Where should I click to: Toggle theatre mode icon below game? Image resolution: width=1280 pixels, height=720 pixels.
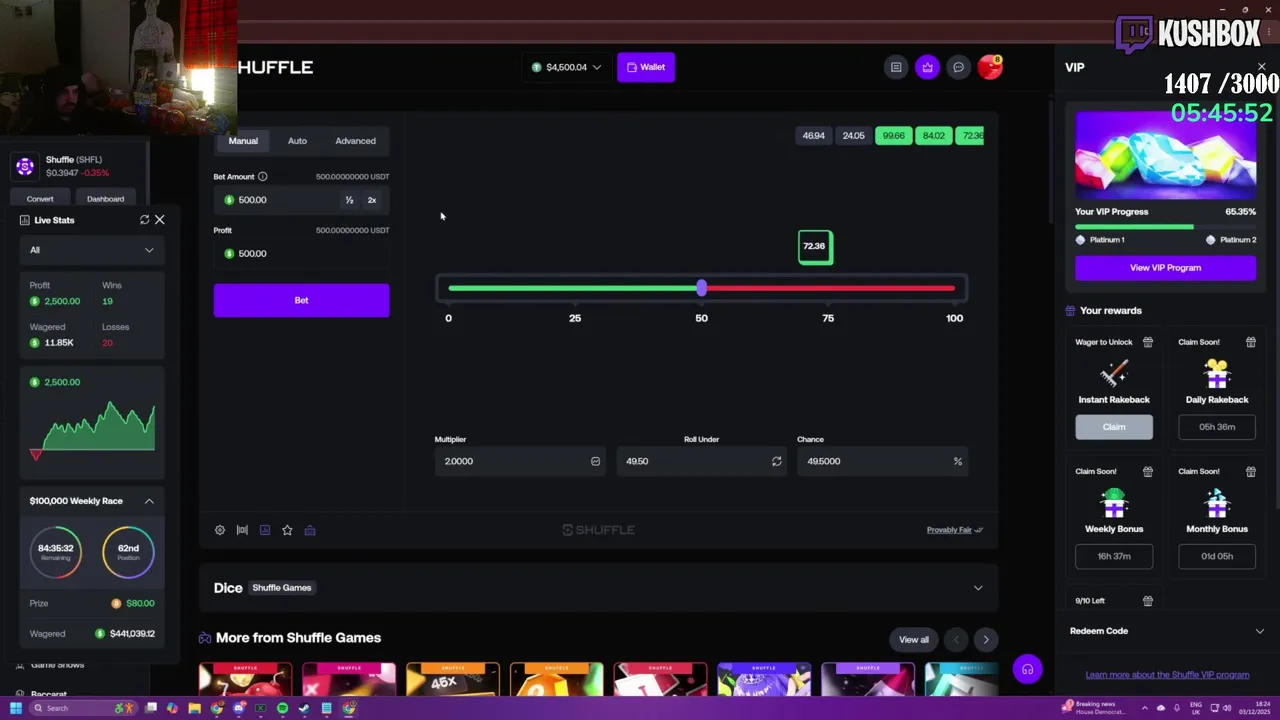pyautogui.click(x=242, y=530)
